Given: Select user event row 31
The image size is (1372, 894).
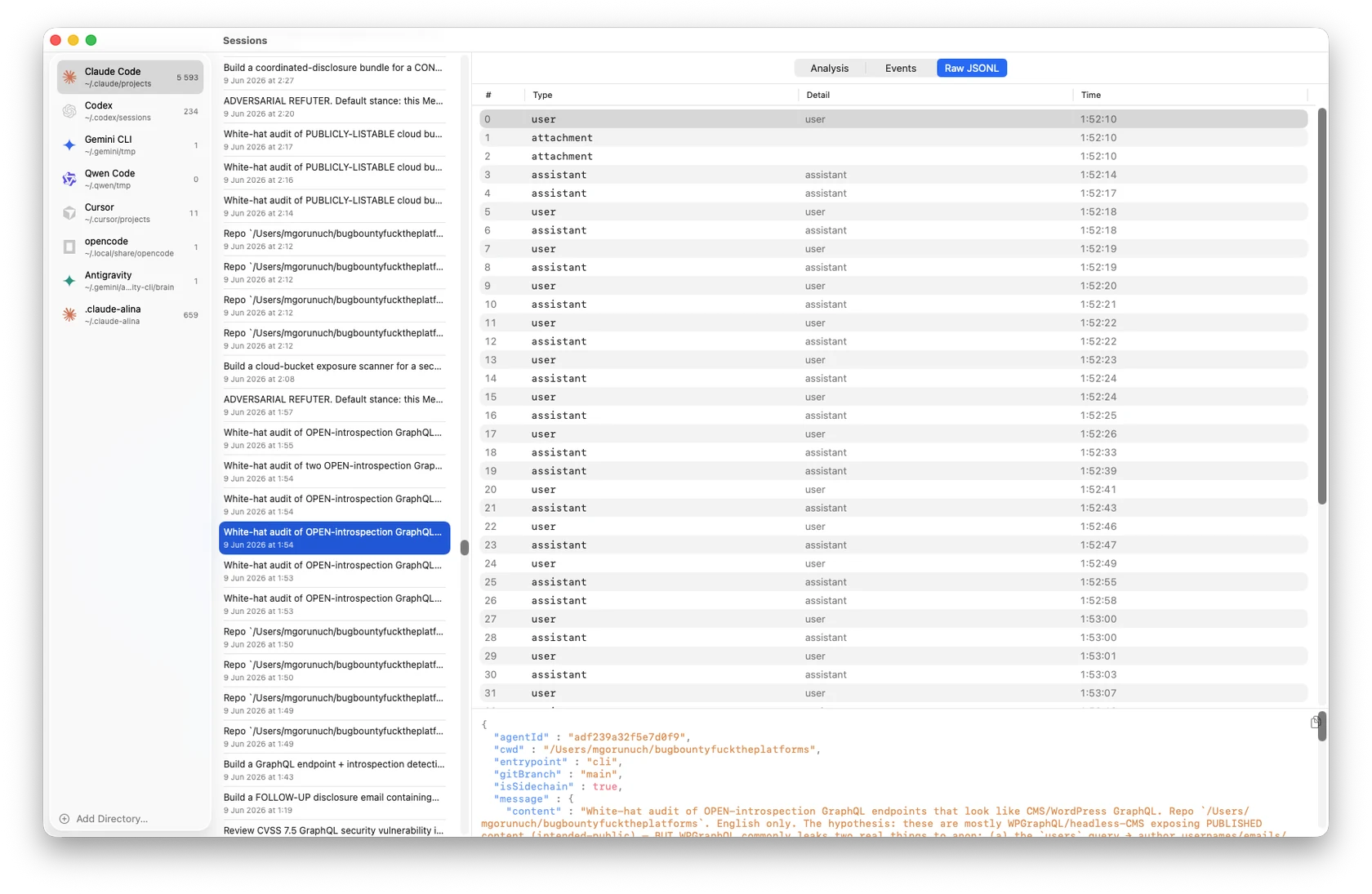Looking at the screenshot, I should coord(893,693).
